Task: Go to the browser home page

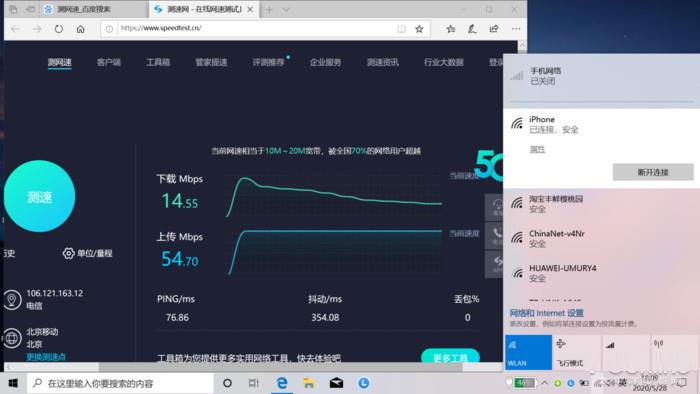Action: 80,29
